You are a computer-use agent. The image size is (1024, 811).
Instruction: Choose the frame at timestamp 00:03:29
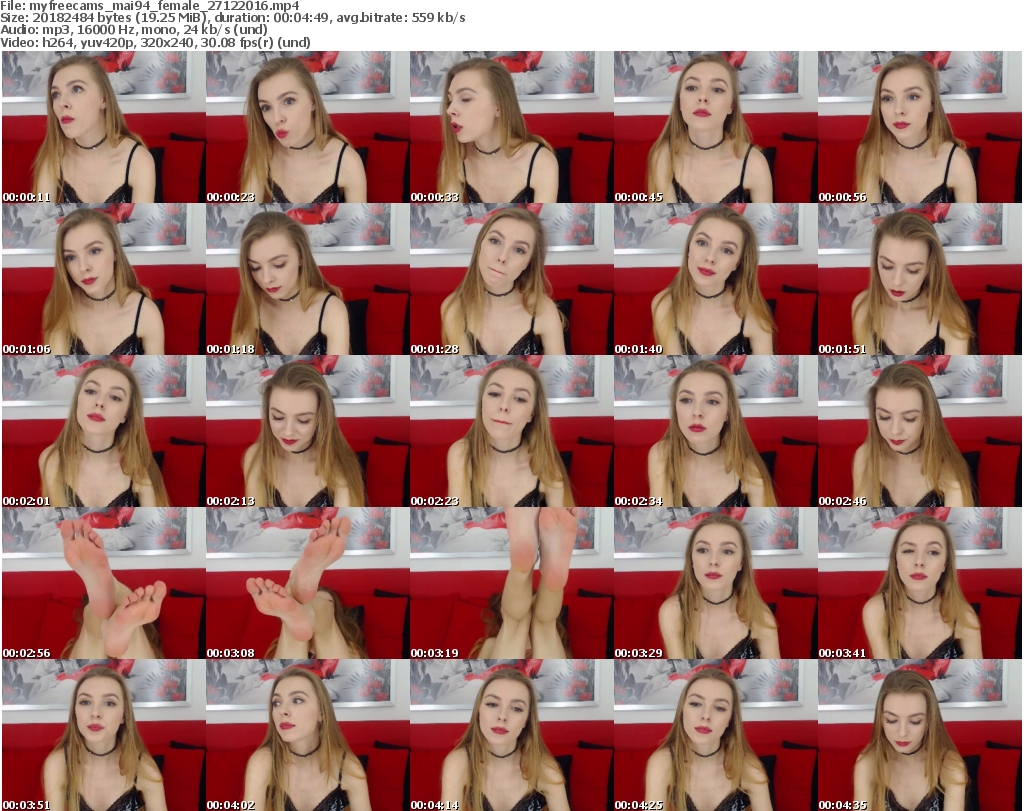click(x=716, y=583)
